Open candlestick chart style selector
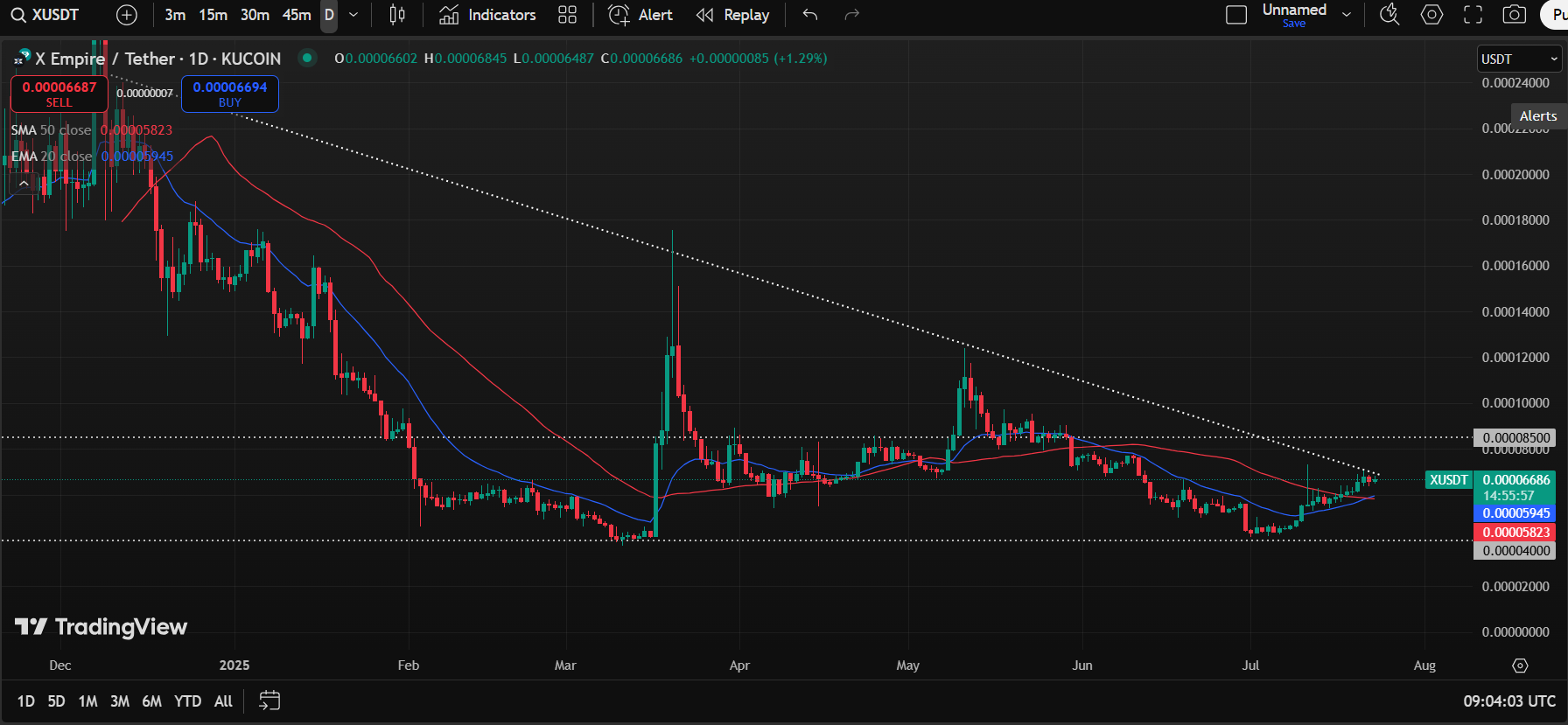Viewport: 1568px width, 725px height. pyautogui.click(x=397, y=15)
